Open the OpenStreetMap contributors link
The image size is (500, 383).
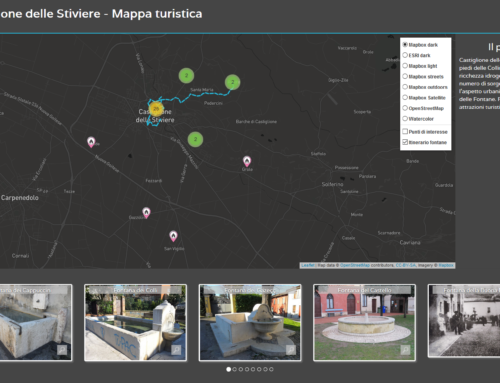[355, 265]
